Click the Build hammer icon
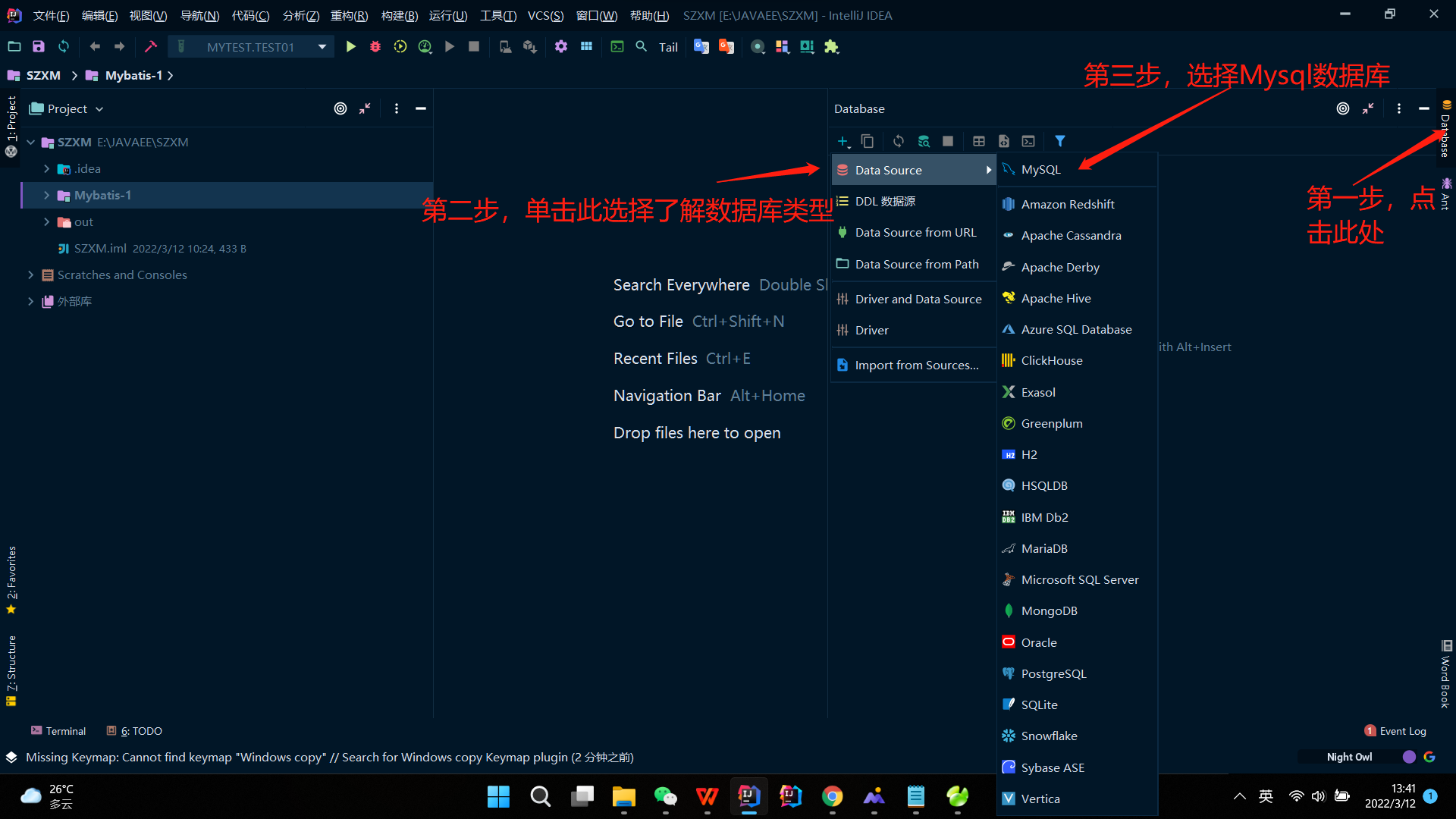The image size is (1456, 819). coord(151,47)
